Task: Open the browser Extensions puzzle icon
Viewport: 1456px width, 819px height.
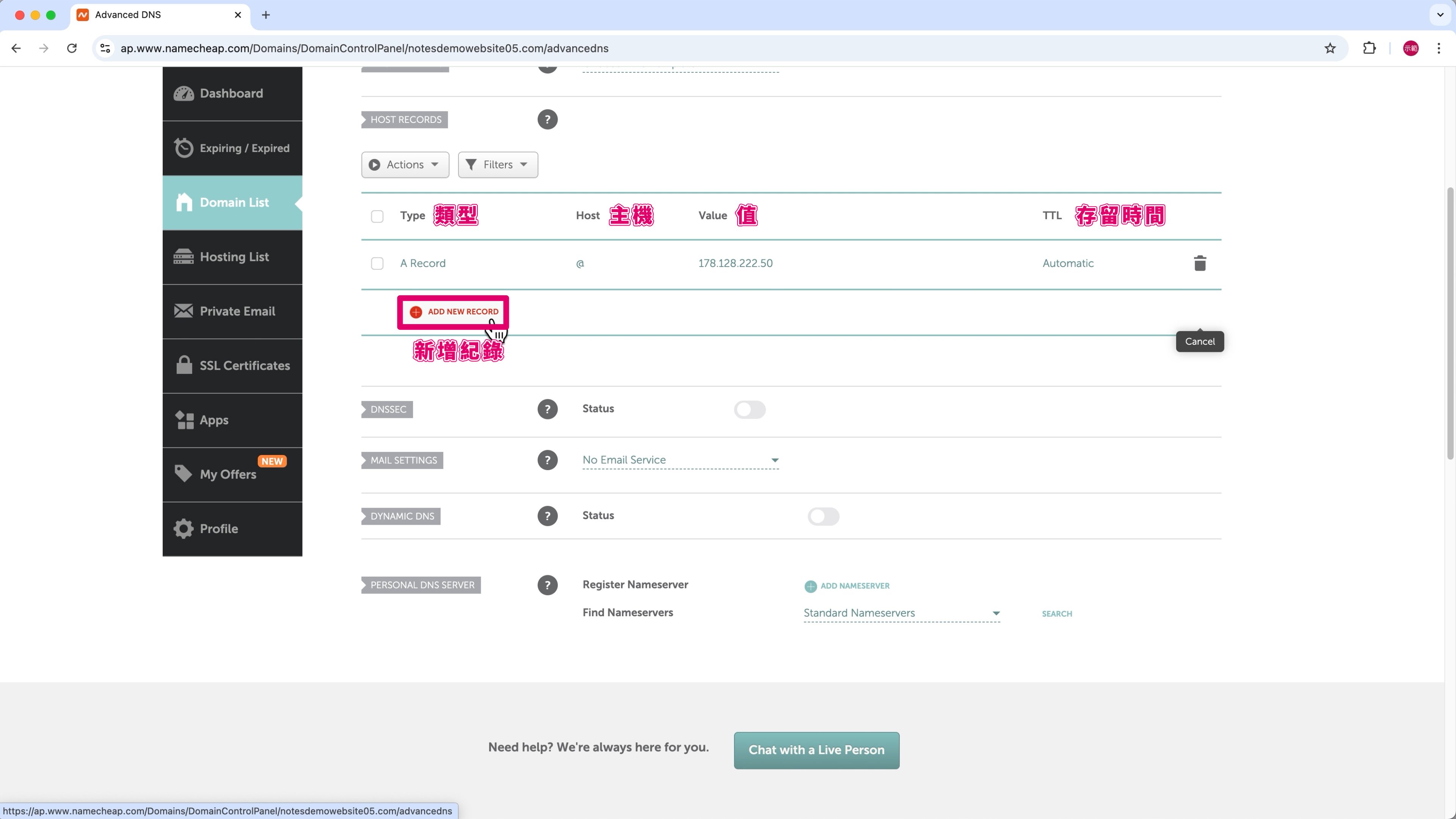Action: [x=1369, y=48]
